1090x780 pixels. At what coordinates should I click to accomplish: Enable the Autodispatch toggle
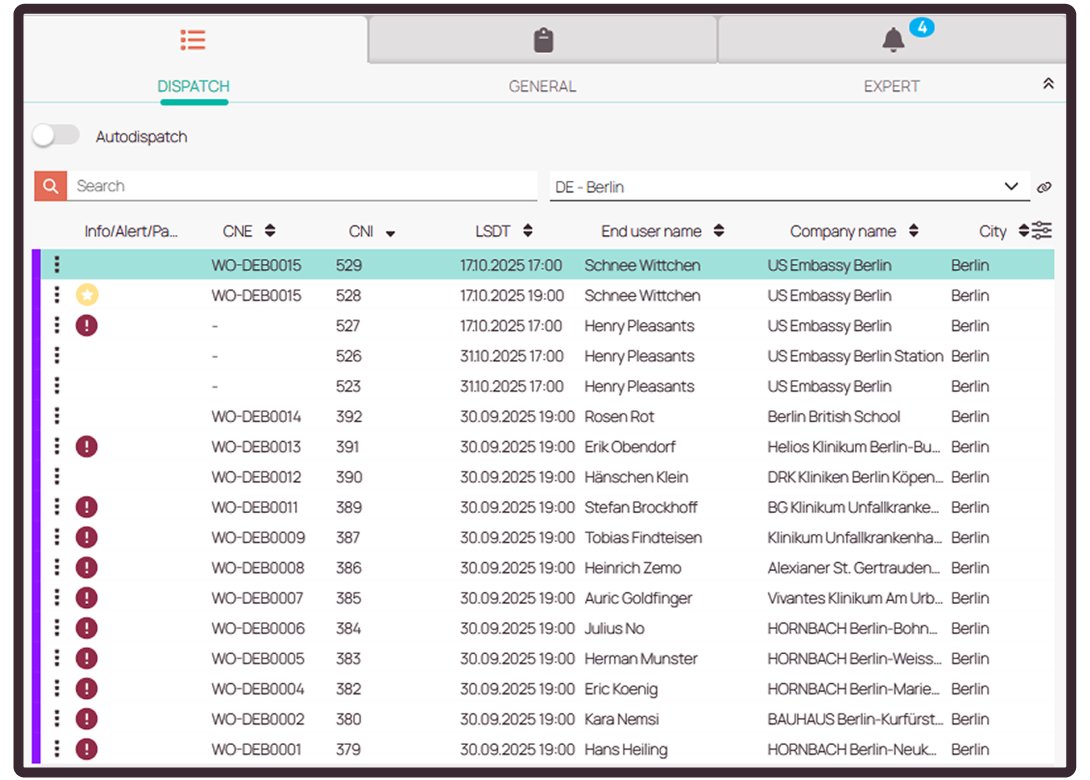[55, 136]
